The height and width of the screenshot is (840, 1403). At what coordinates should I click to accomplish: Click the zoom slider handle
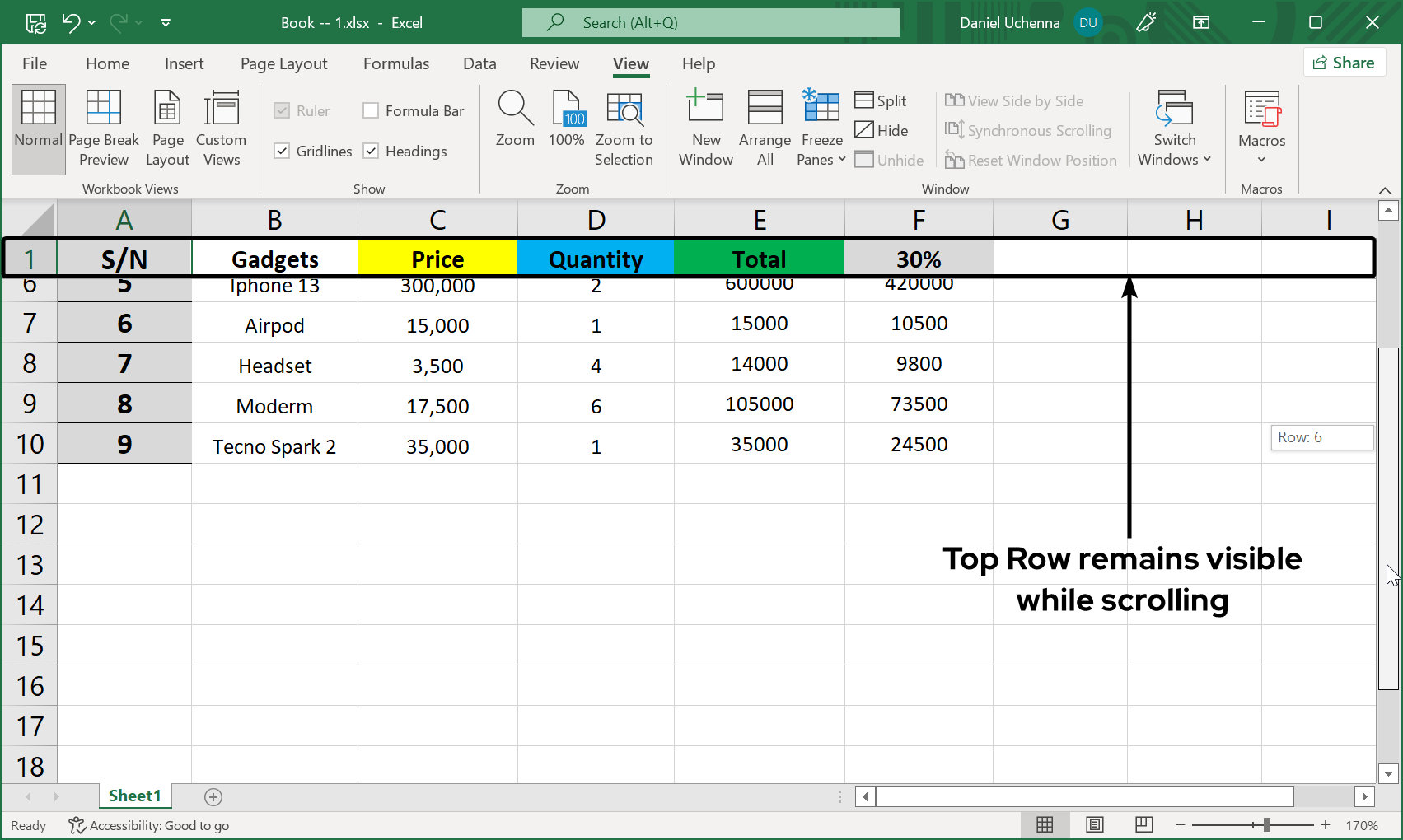tap(1266, 825)
